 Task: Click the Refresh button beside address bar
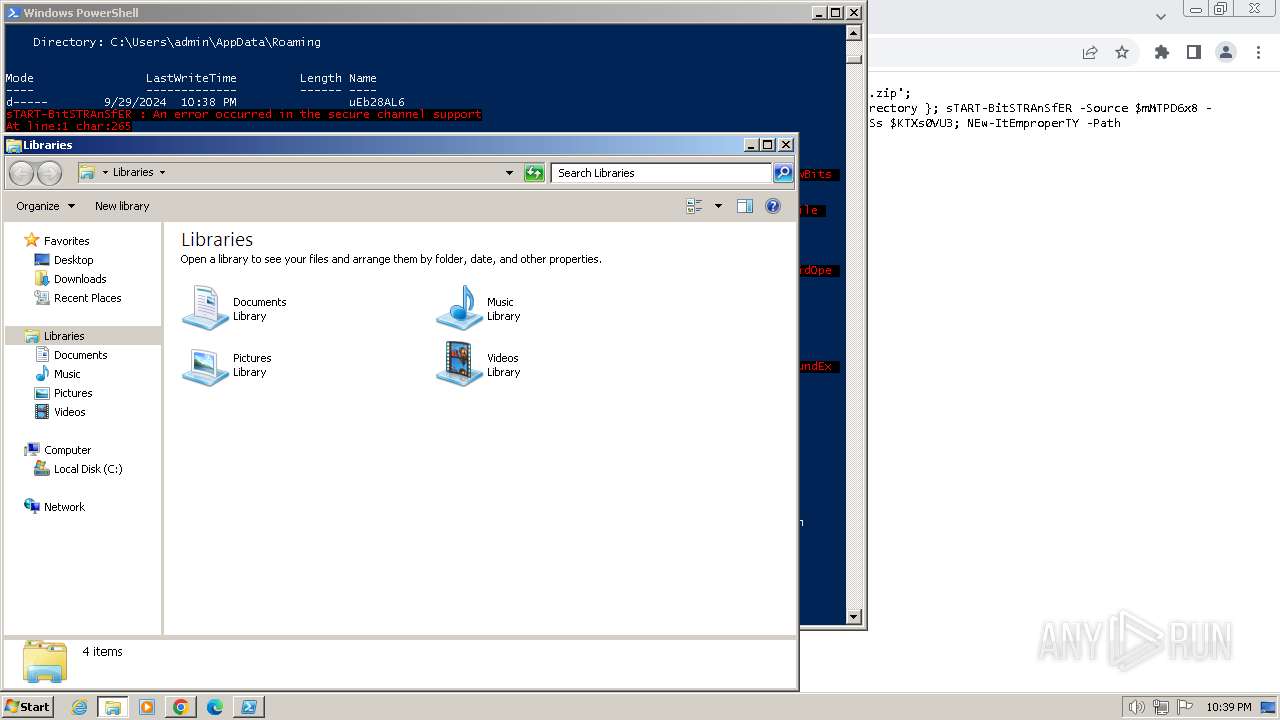534,173
